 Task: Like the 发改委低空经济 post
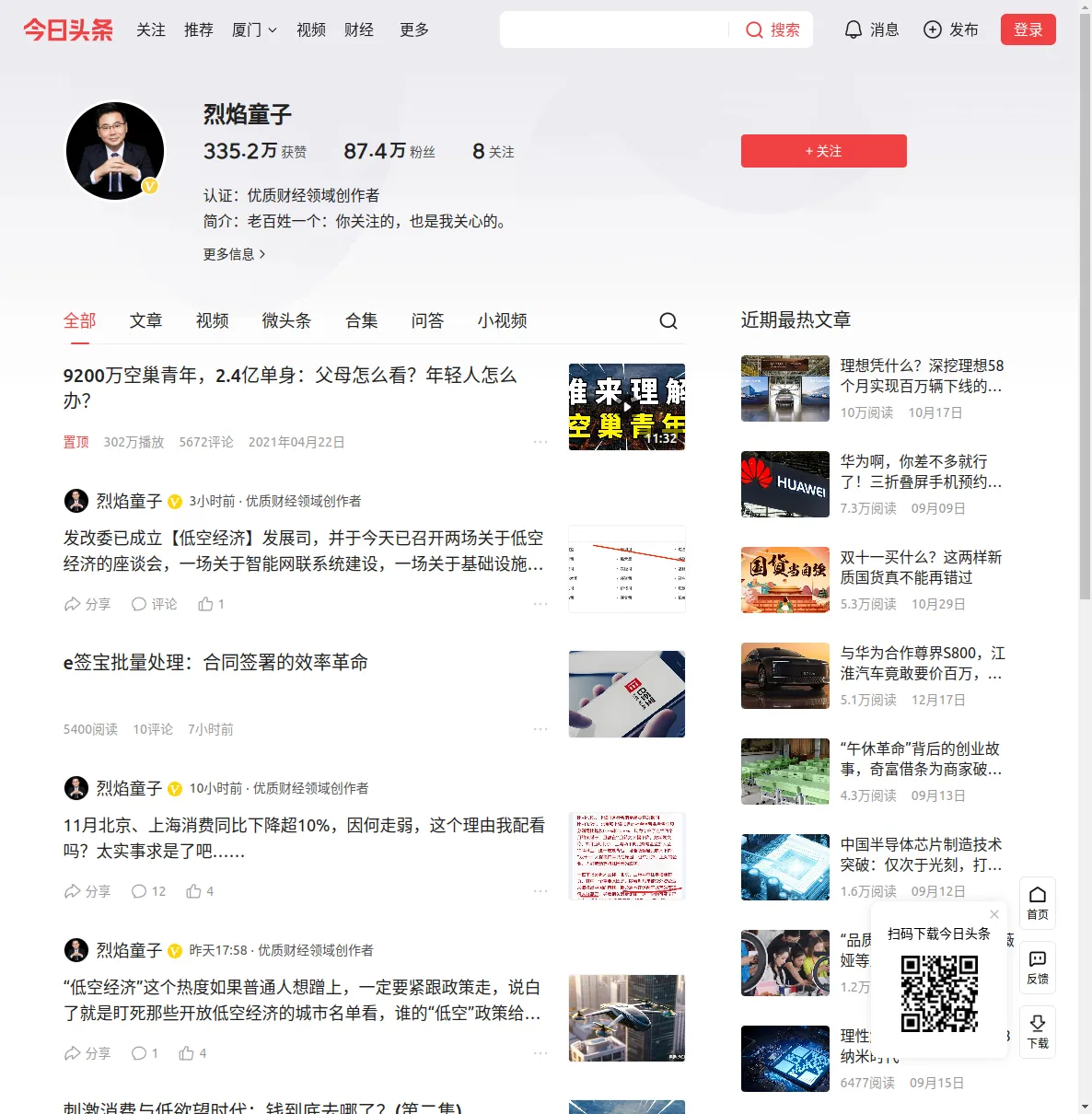211,604
